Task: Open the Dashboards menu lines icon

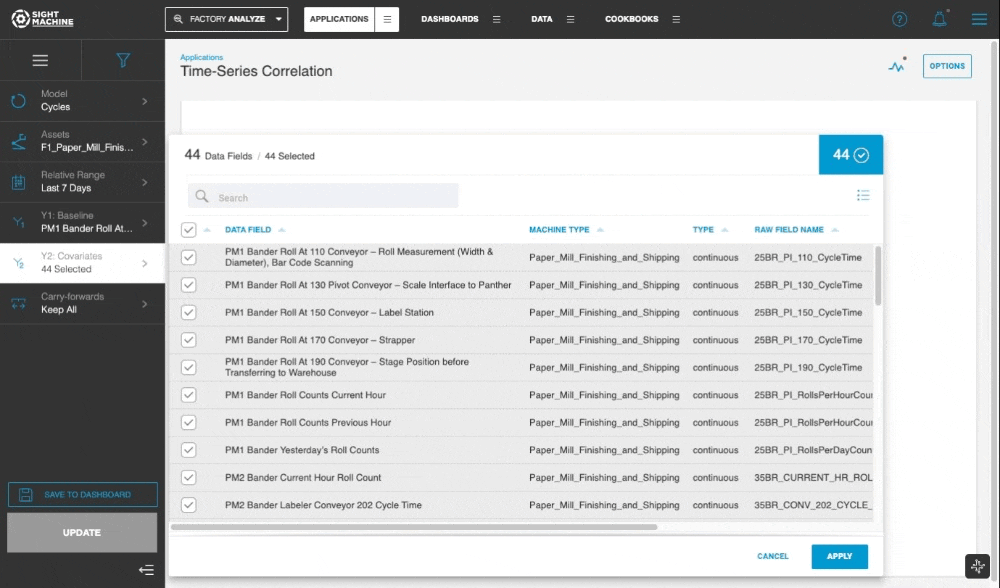Action: (x=496, y=19)
